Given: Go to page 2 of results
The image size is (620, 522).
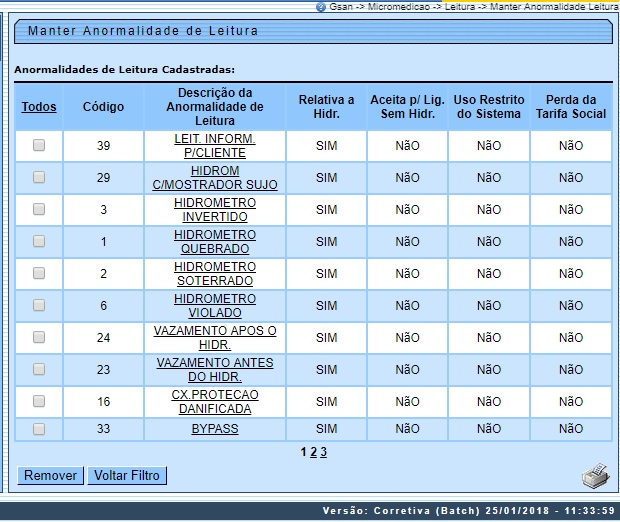Looking at the screenshot, I should point(313,452).
